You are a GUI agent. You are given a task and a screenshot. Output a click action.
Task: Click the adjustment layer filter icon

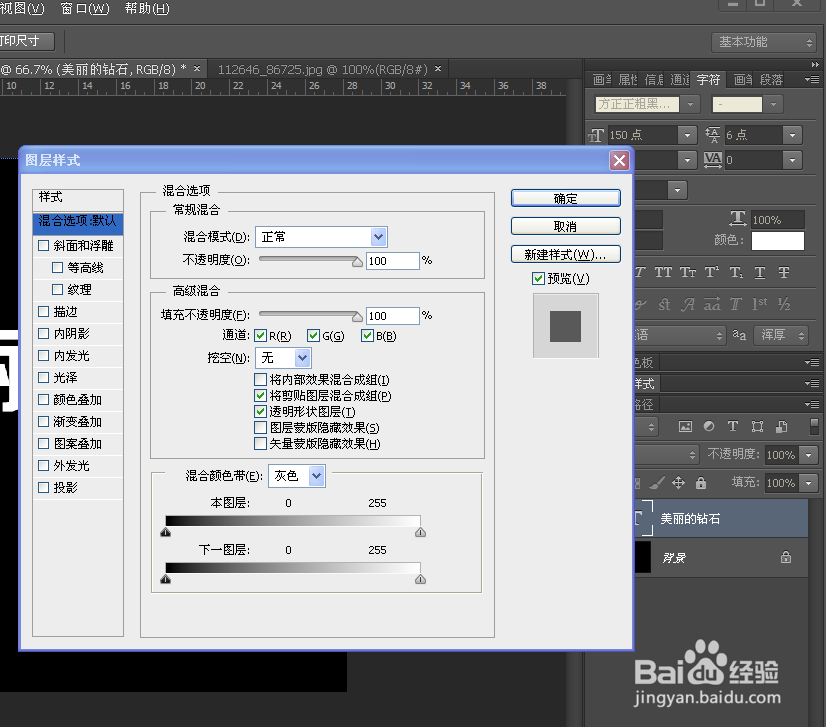click(x=711, y=427)
